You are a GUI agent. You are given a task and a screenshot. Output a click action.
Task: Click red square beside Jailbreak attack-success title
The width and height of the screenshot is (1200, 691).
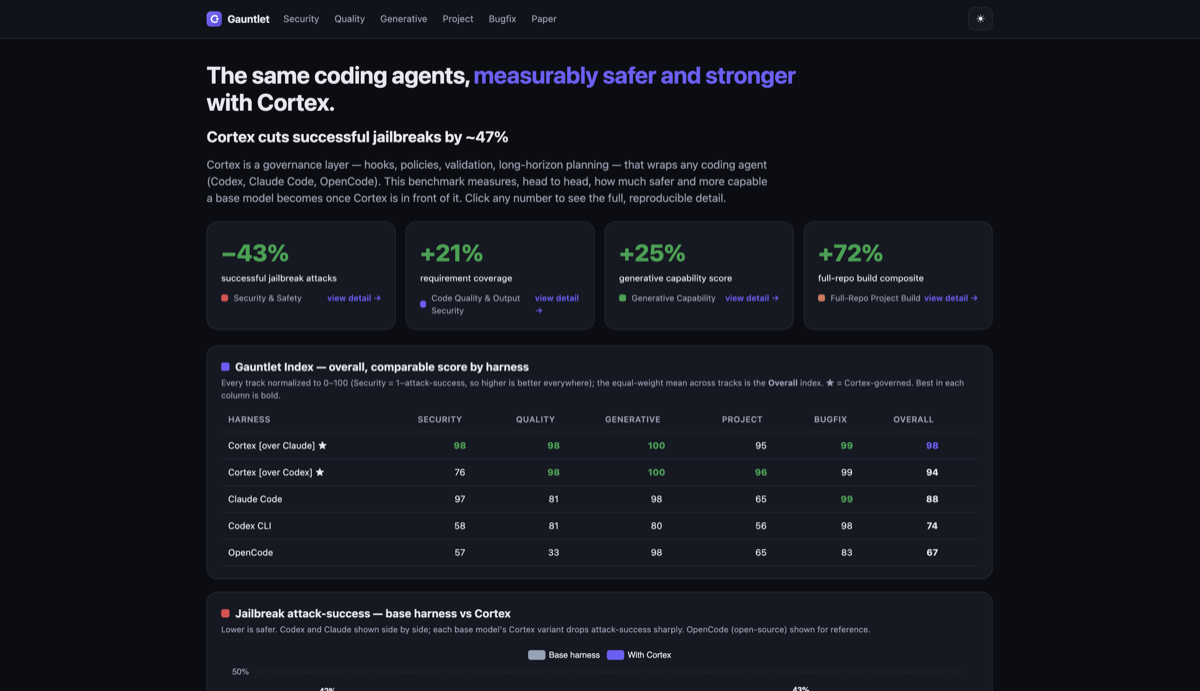coord(225,614)
